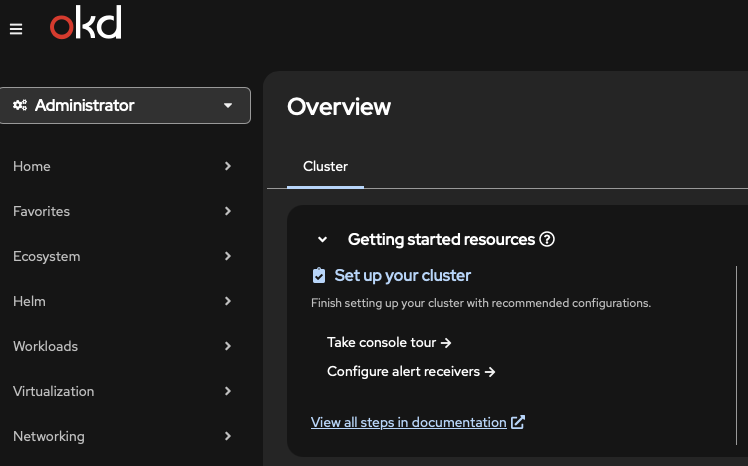This screenshot has width=748, height=466.
Task: Open the Administrator perspective dropdown
Action: (125, 105)
